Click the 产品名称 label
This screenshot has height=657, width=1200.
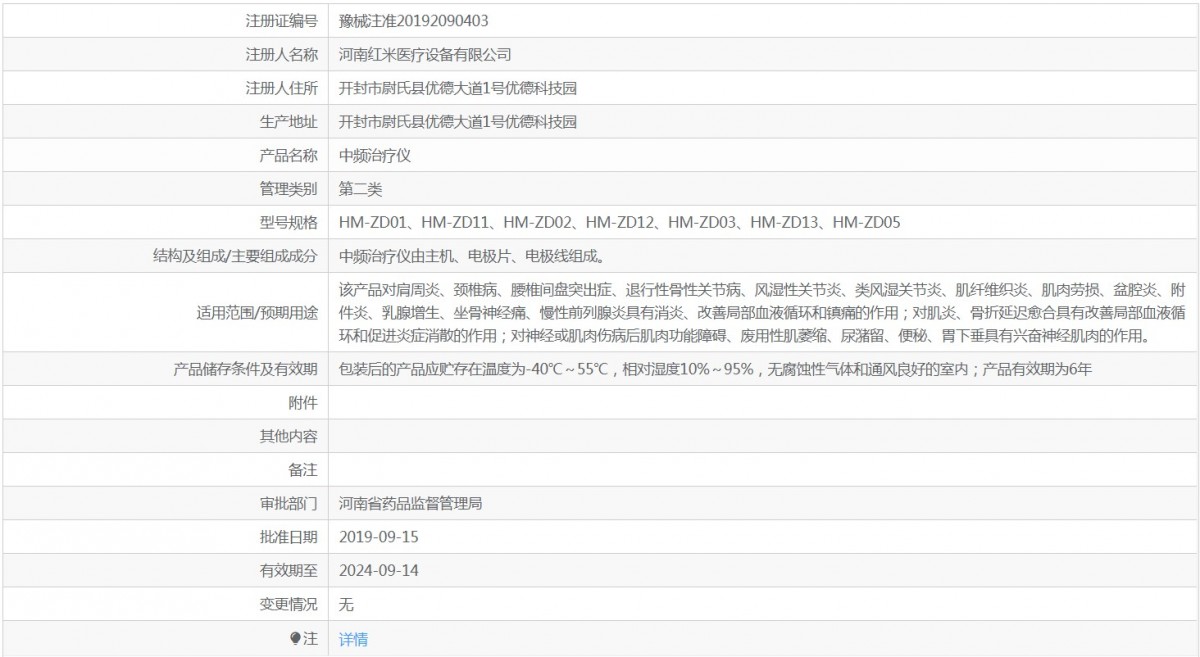click(x=288, y=156)
